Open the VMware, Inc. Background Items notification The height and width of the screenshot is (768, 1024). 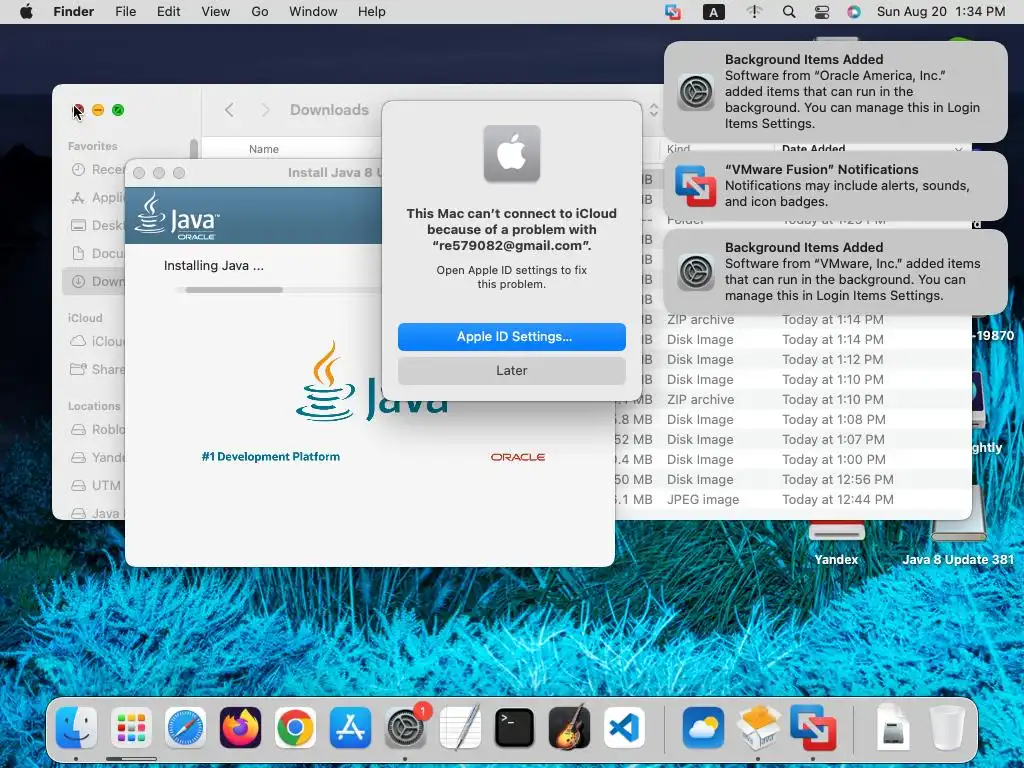pos(835,272)
